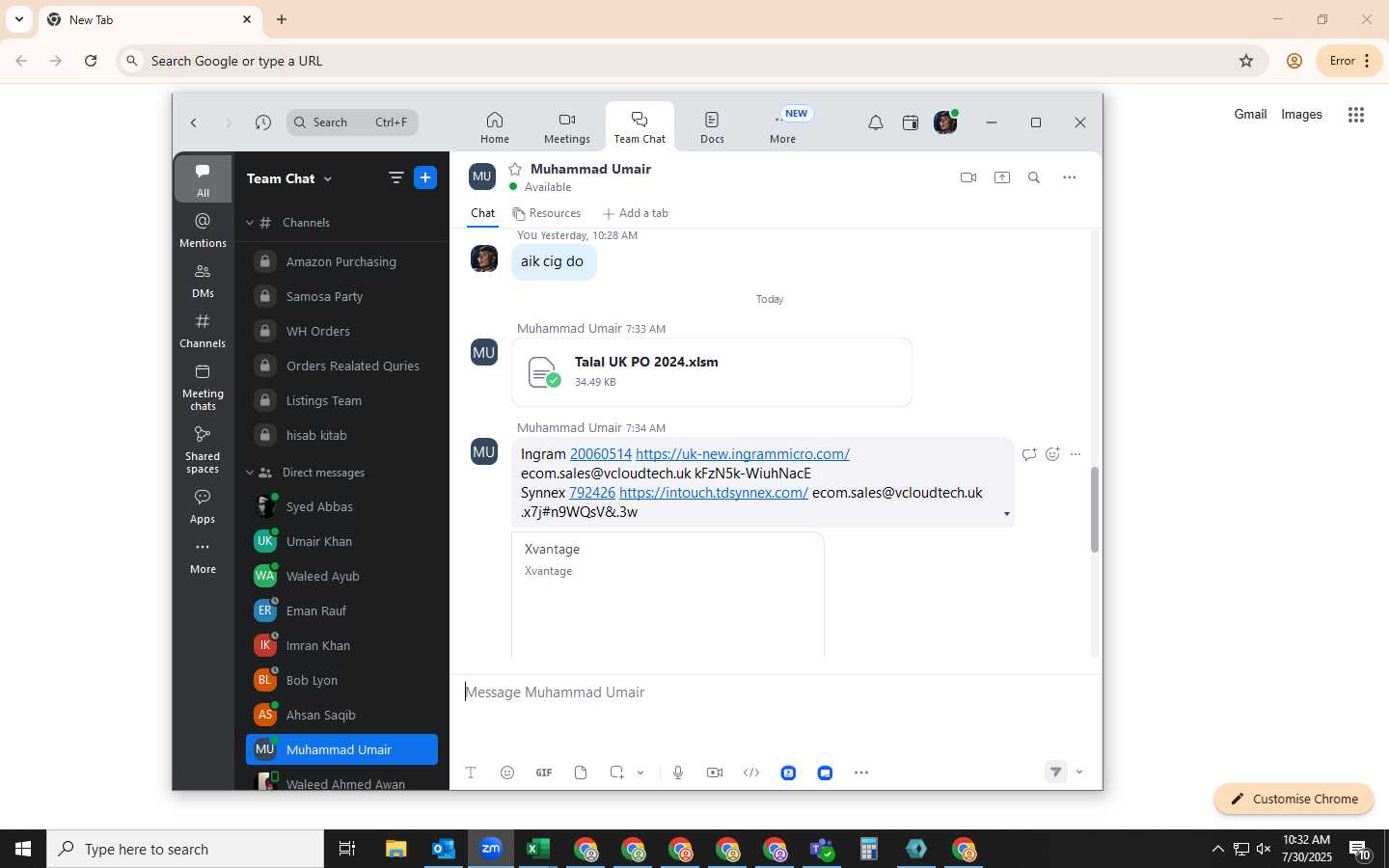Collapse the Direct messages section
This screenshot has width=1389, height=868.
250,473
